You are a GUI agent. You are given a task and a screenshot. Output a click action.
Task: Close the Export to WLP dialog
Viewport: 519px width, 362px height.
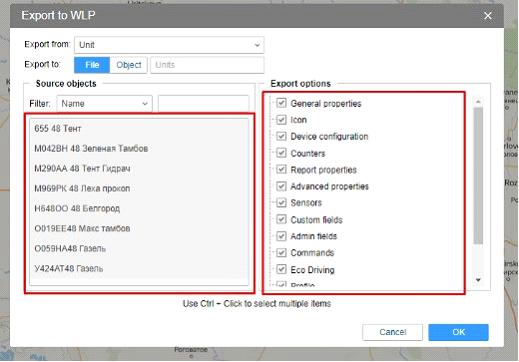pyautogui.click(x=488, y=16)
